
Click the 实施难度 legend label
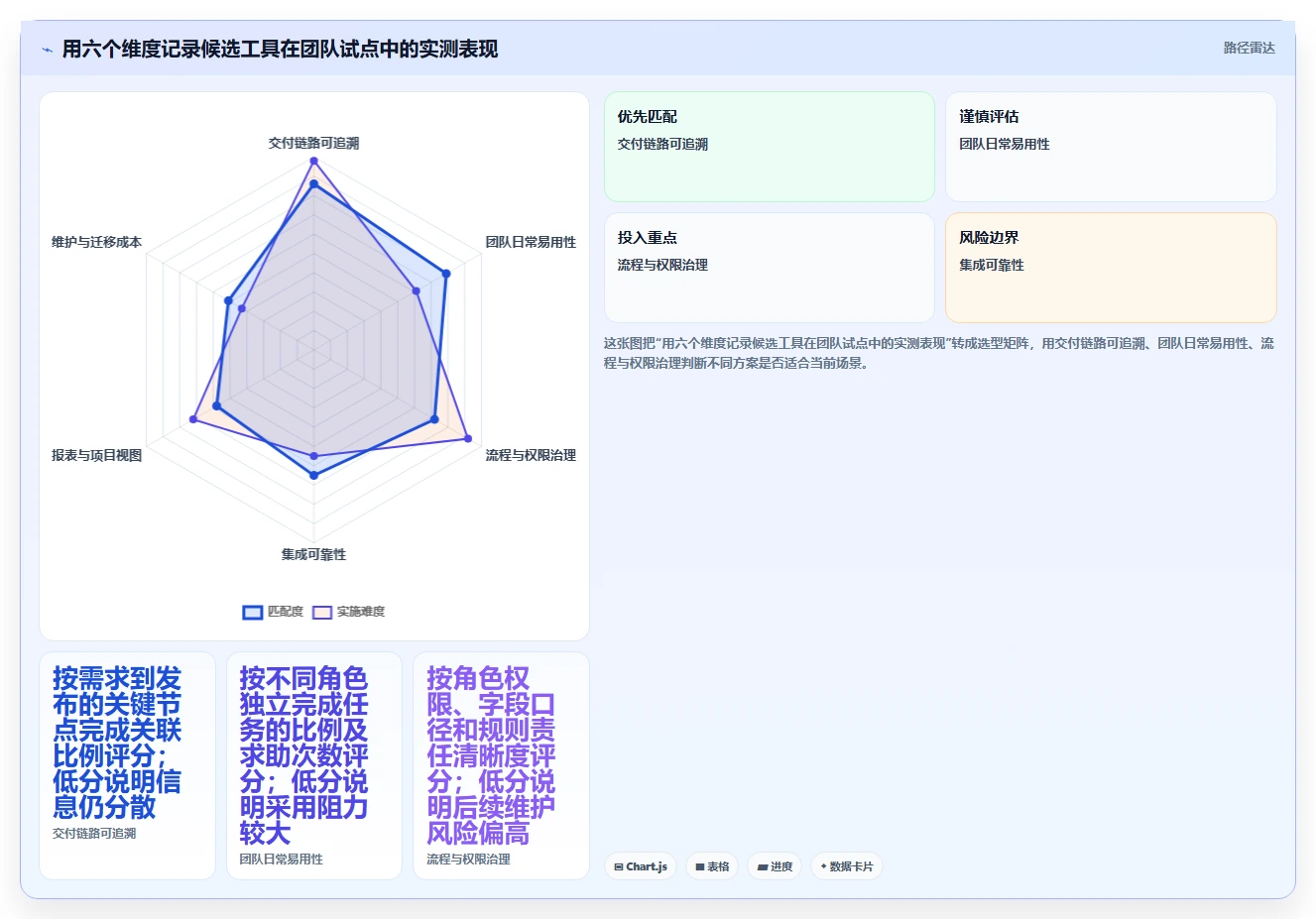(x=361, y=612)
